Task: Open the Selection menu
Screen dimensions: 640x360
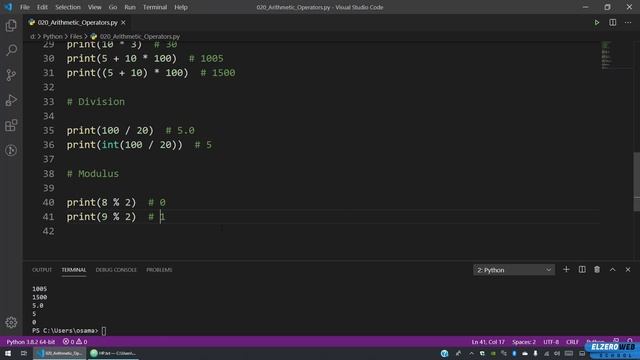Action: 68,7
